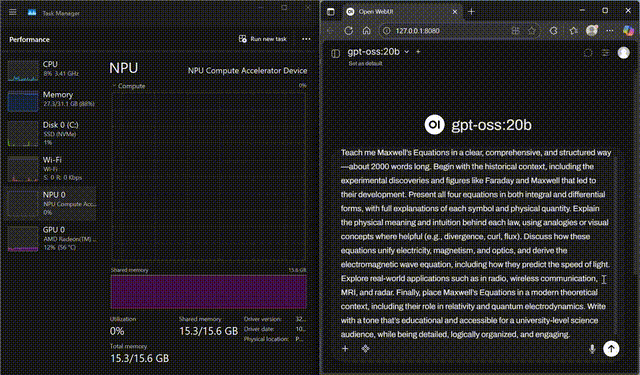Open browser settings and more ellipsis
This screenshot has height=375, width=640.
[x=610, y=31]
